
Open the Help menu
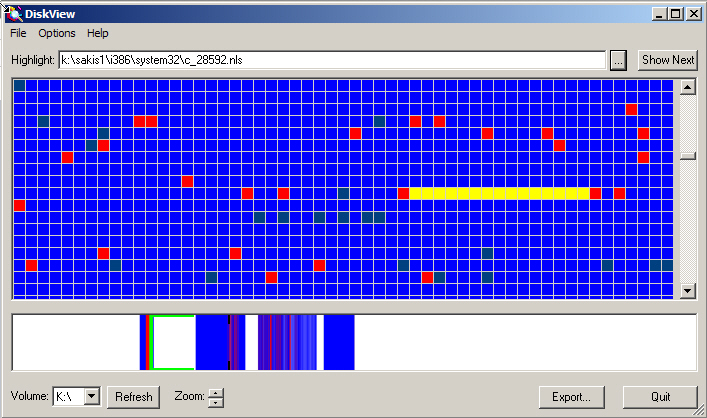pyautogui.click(x=97, y=33)
